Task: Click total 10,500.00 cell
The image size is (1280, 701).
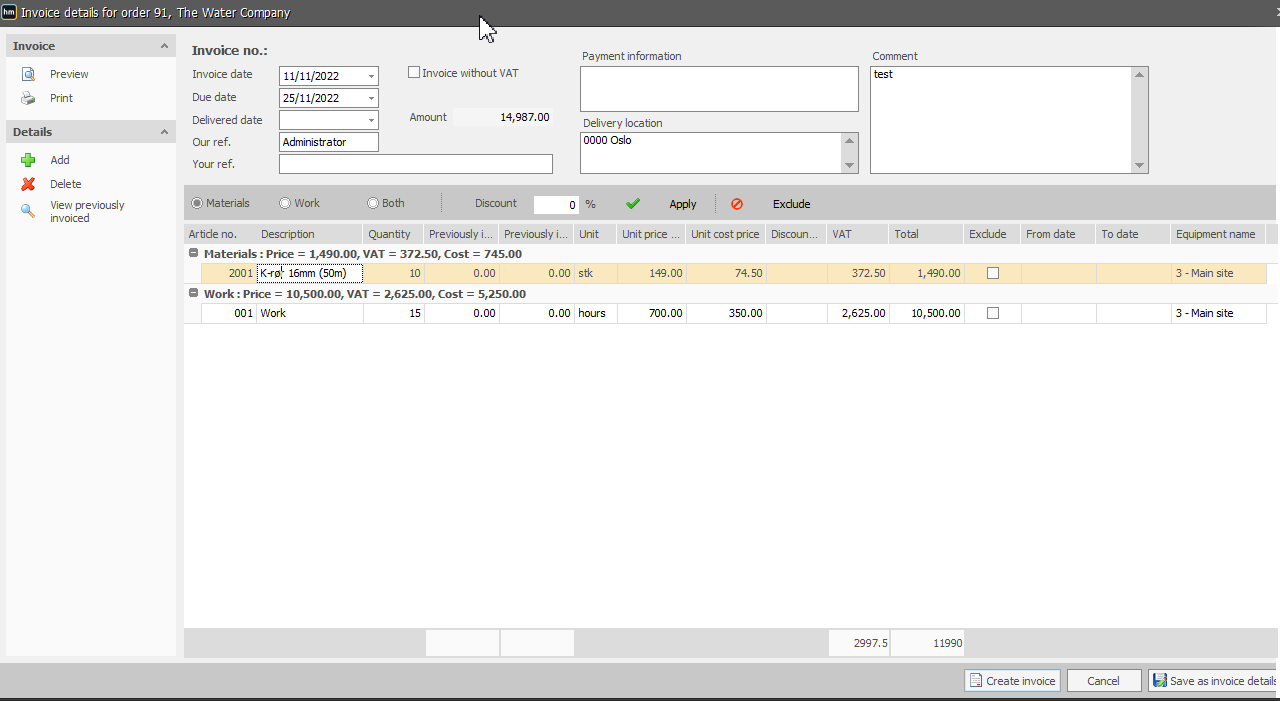Action: (x=927, y=313)
